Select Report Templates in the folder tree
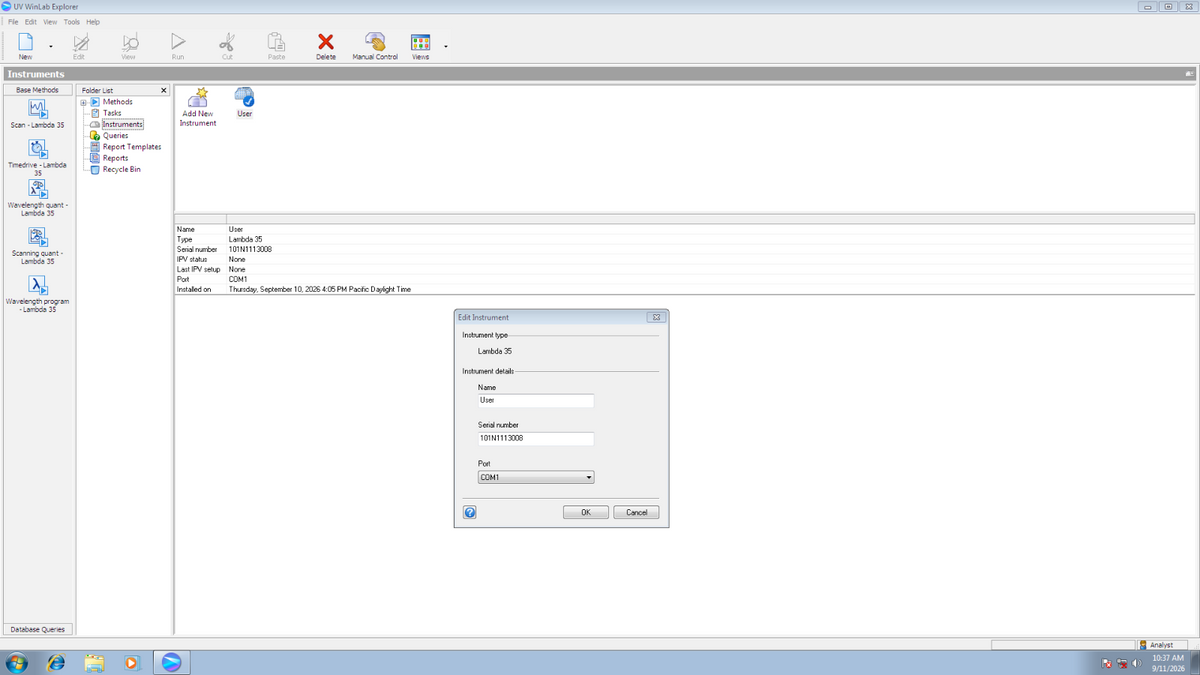 point(132,147)
